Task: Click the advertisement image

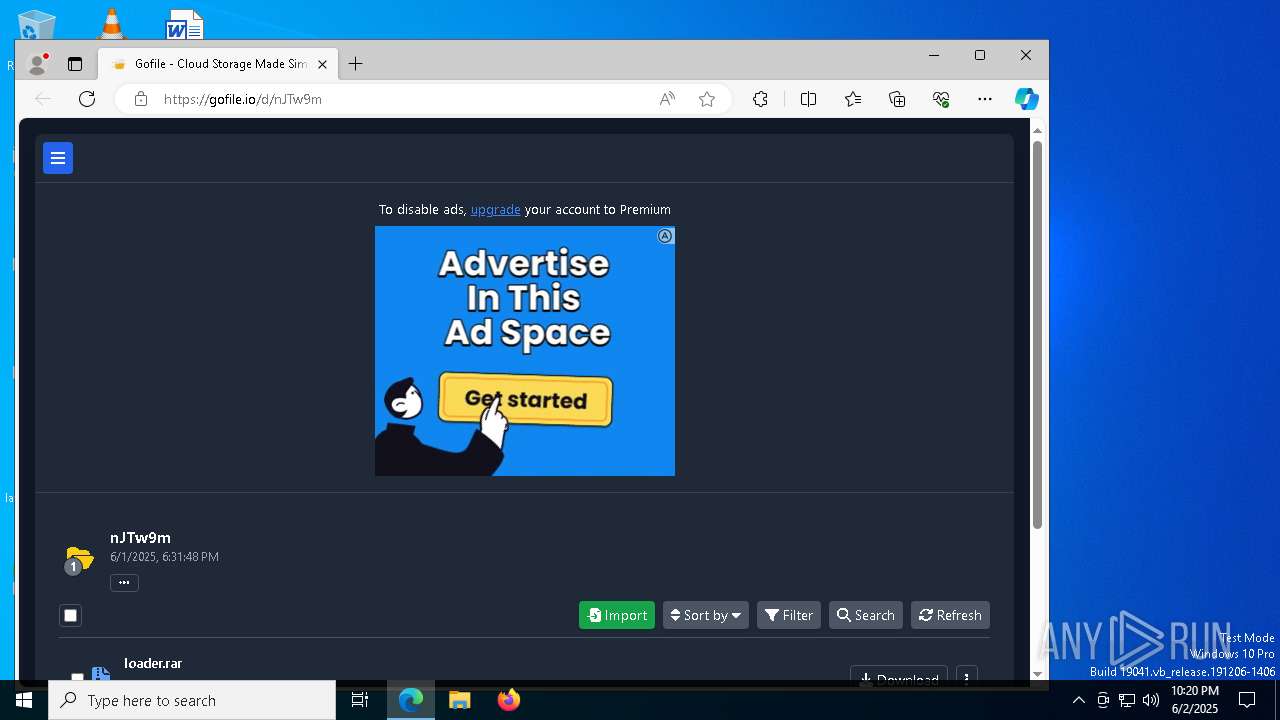Action: 525,351
